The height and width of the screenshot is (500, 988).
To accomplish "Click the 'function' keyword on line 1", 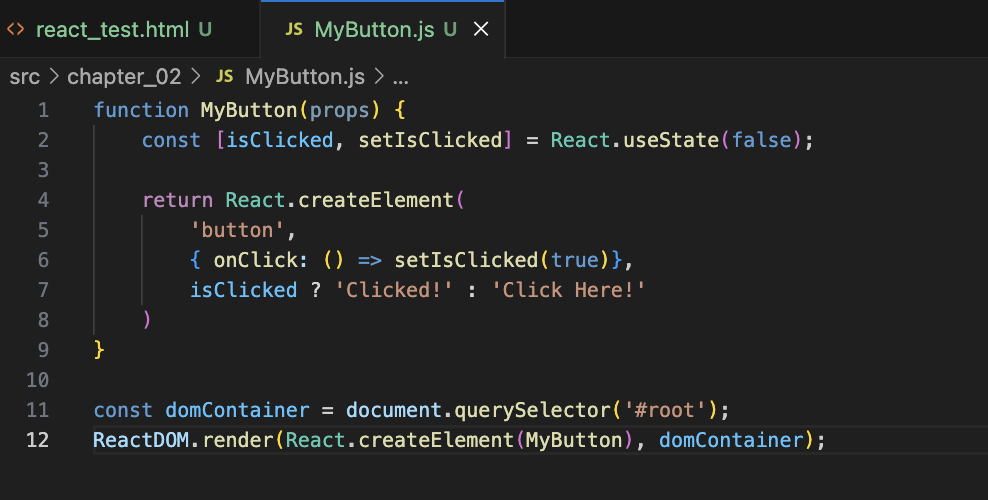I will [141, 110].
